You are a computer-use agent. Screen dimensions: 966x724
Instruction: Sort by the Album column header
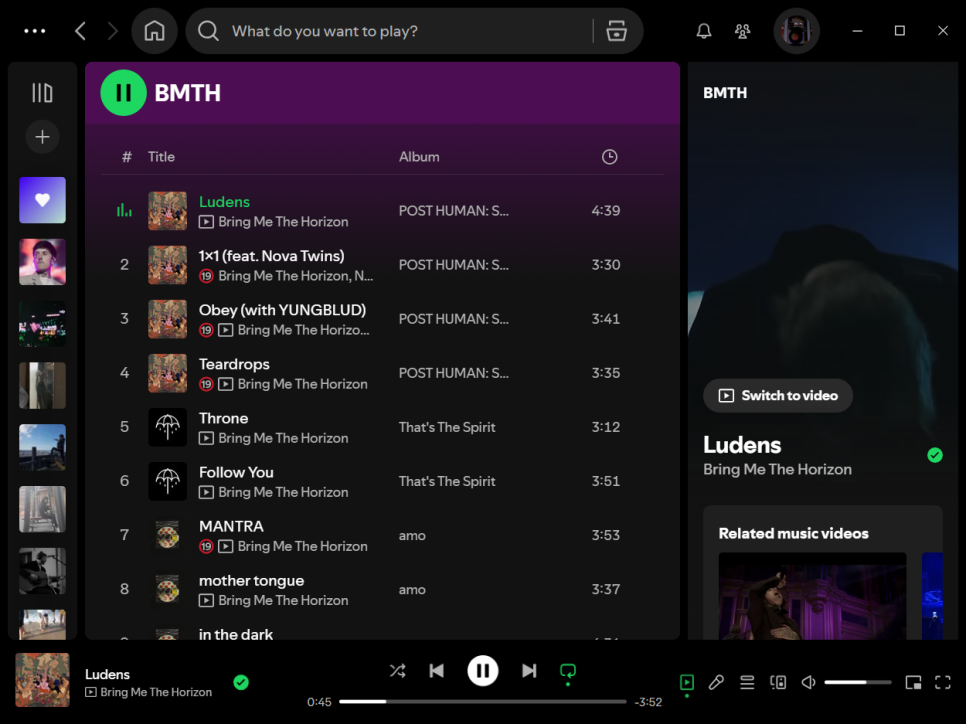coord(419,157)
